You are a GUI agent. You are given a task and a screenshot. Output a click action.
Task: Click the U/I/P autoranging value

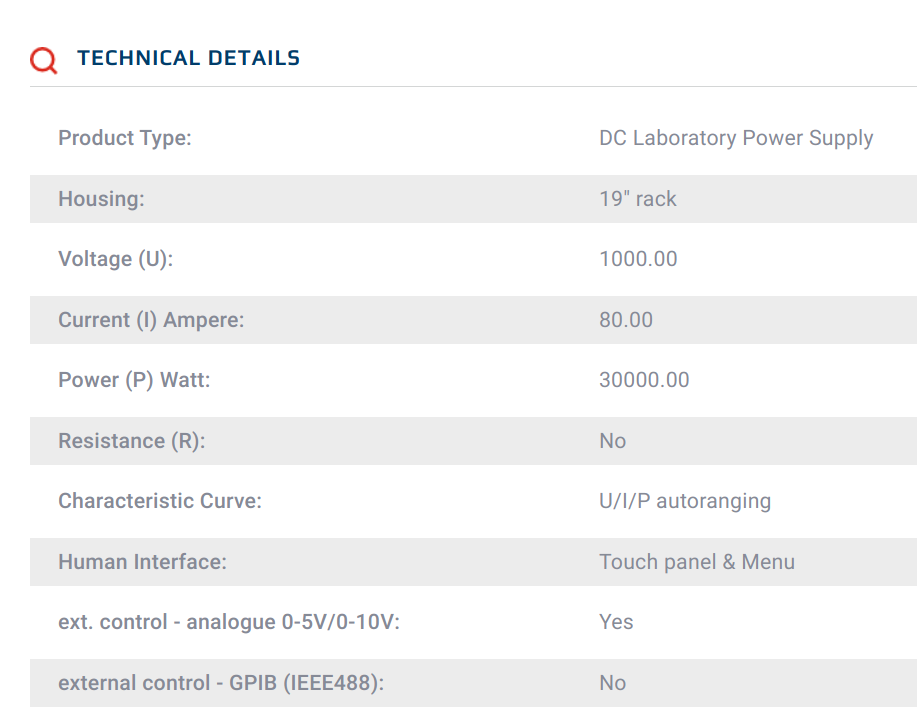pyautogui.click(x=685, y=501)
